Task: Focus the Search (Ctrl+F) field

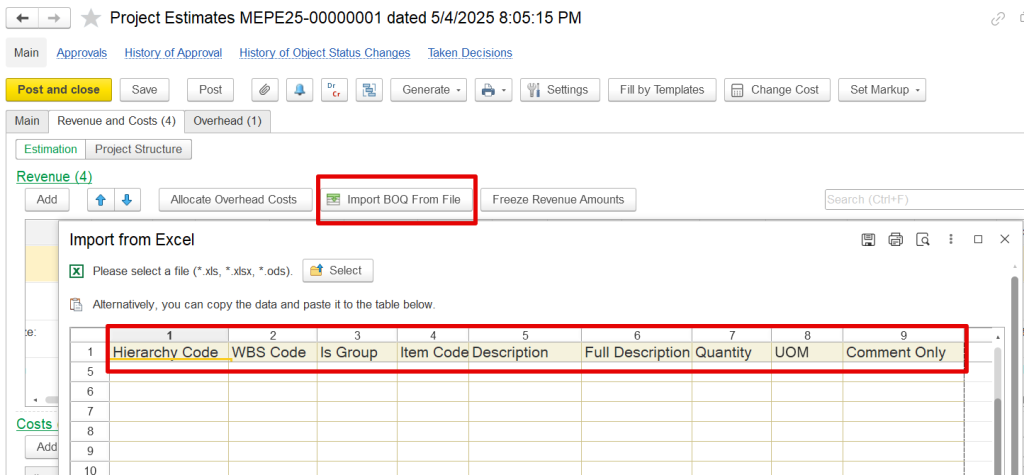Action: [924, 200]
